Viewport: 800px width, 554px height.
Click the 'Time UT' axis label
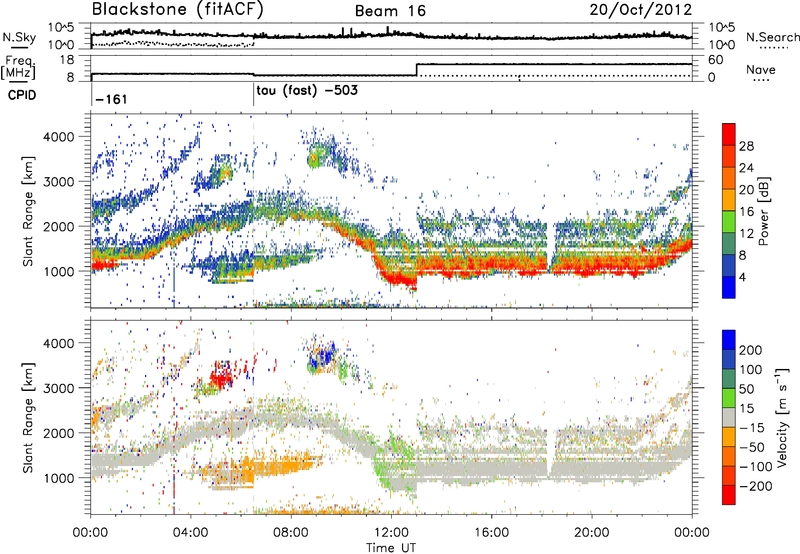pyautogui.click(x=391, y=547)
